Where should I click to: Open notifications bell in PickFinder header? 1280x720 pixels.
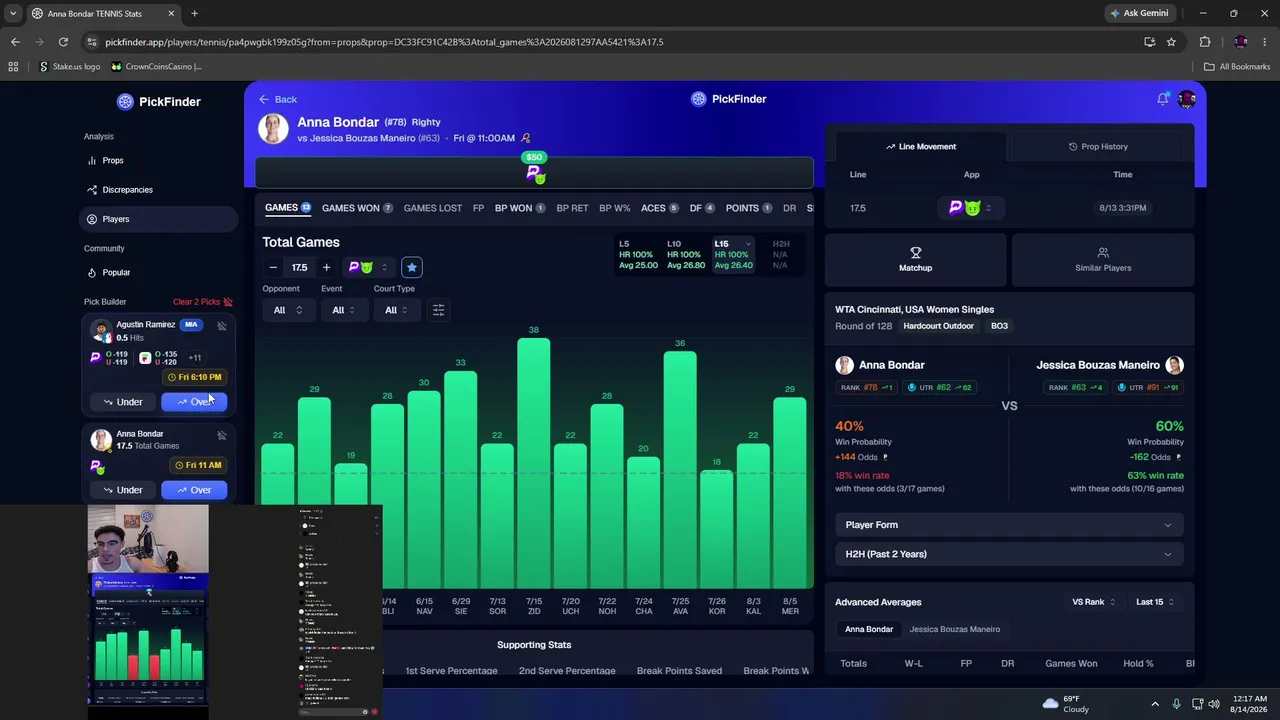click(x=1163, y=99)
